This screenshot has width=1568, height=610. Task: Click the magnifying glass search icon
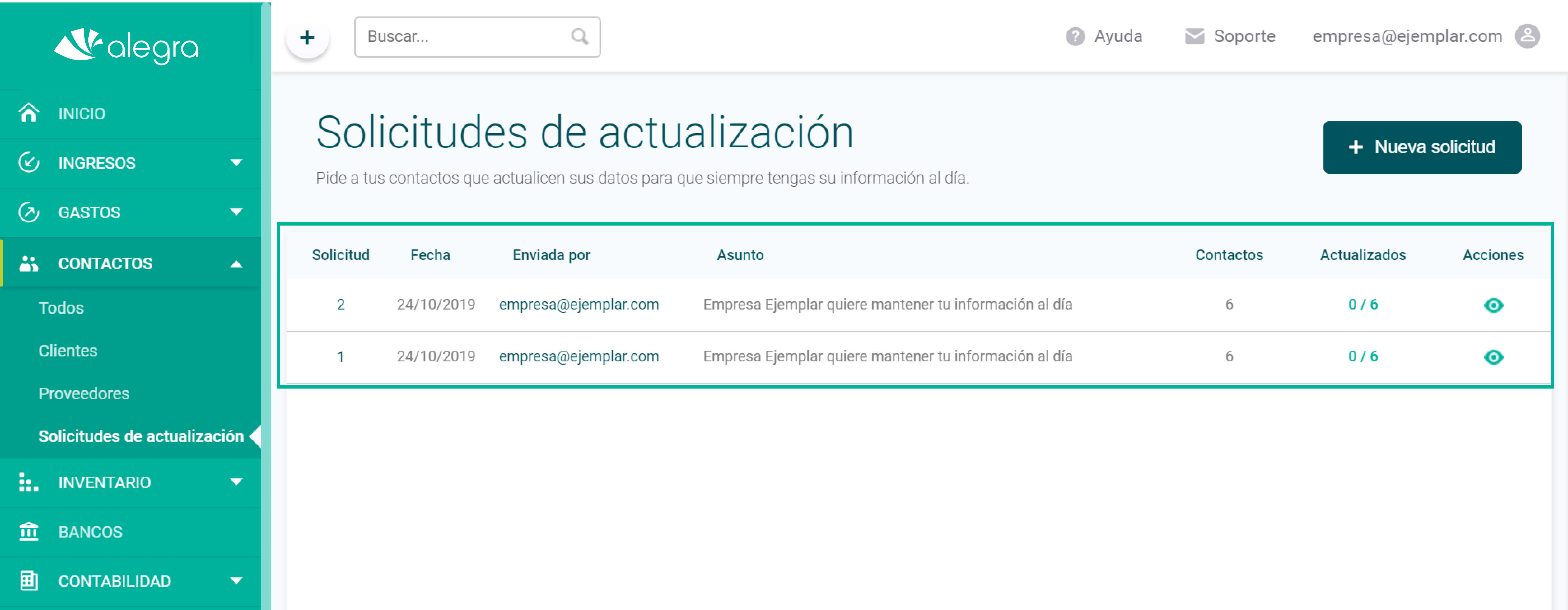(x=579, y=37)
